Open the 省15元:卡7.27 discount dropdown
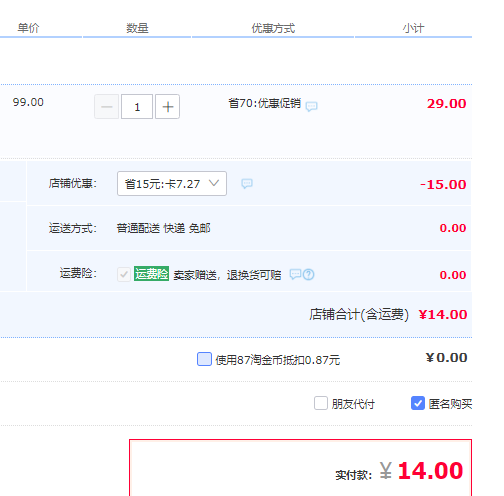504x496 pixels. tap(172, 184)
